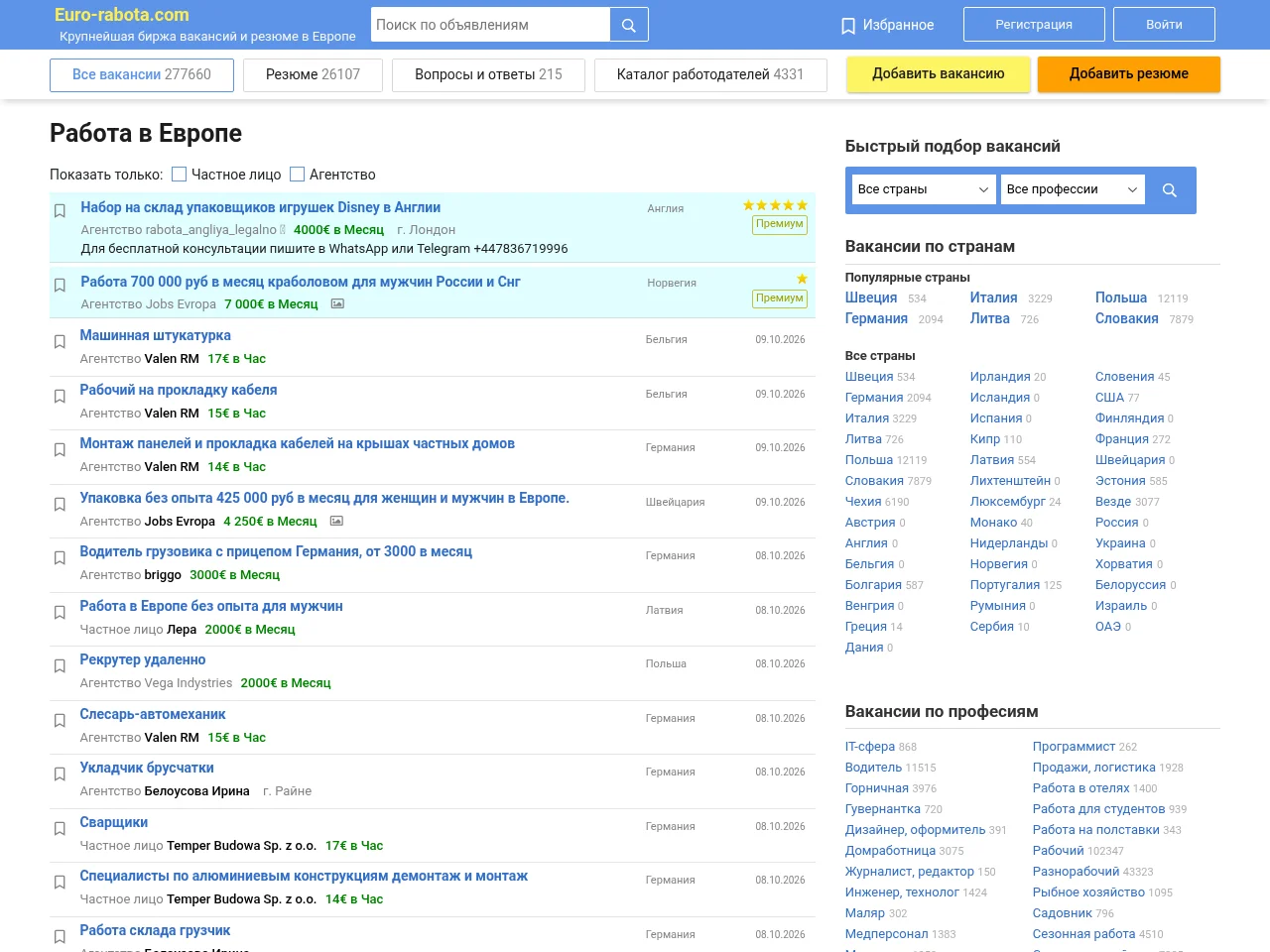Image resolution: width=1270 pixels, height=952 pixels.
Task: Bookmark the Norway crab fishing vacancy
Action: (x=60, y=285)
